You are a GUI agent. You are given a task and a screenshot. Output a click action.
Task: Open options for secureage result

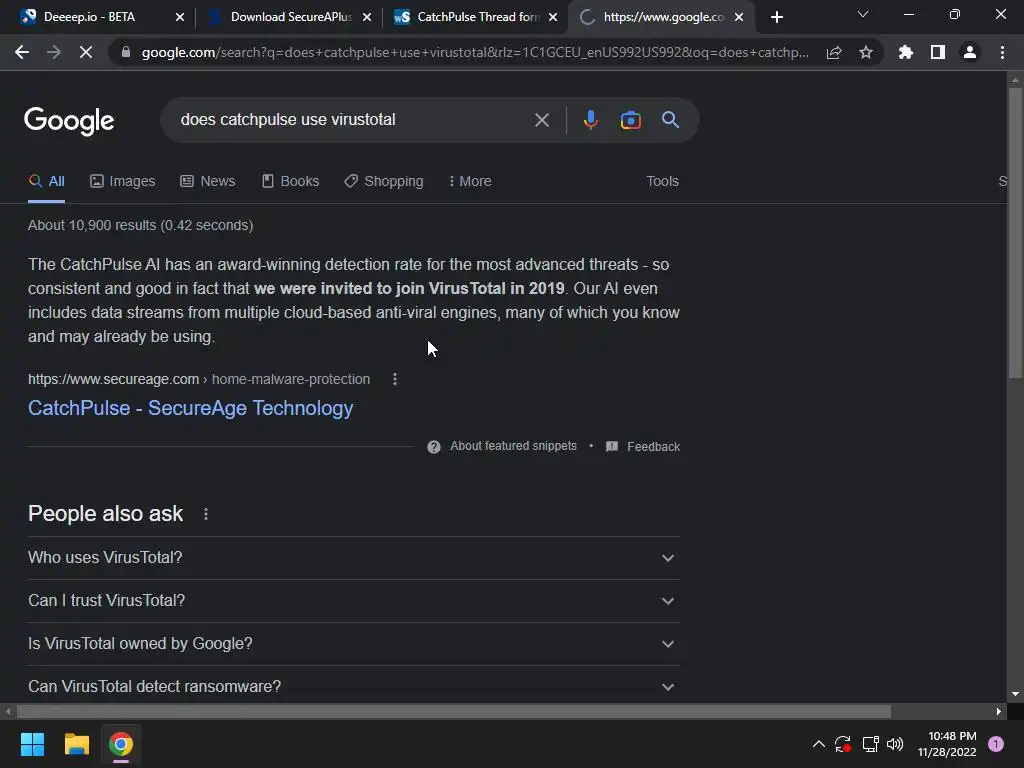(394, 379)
